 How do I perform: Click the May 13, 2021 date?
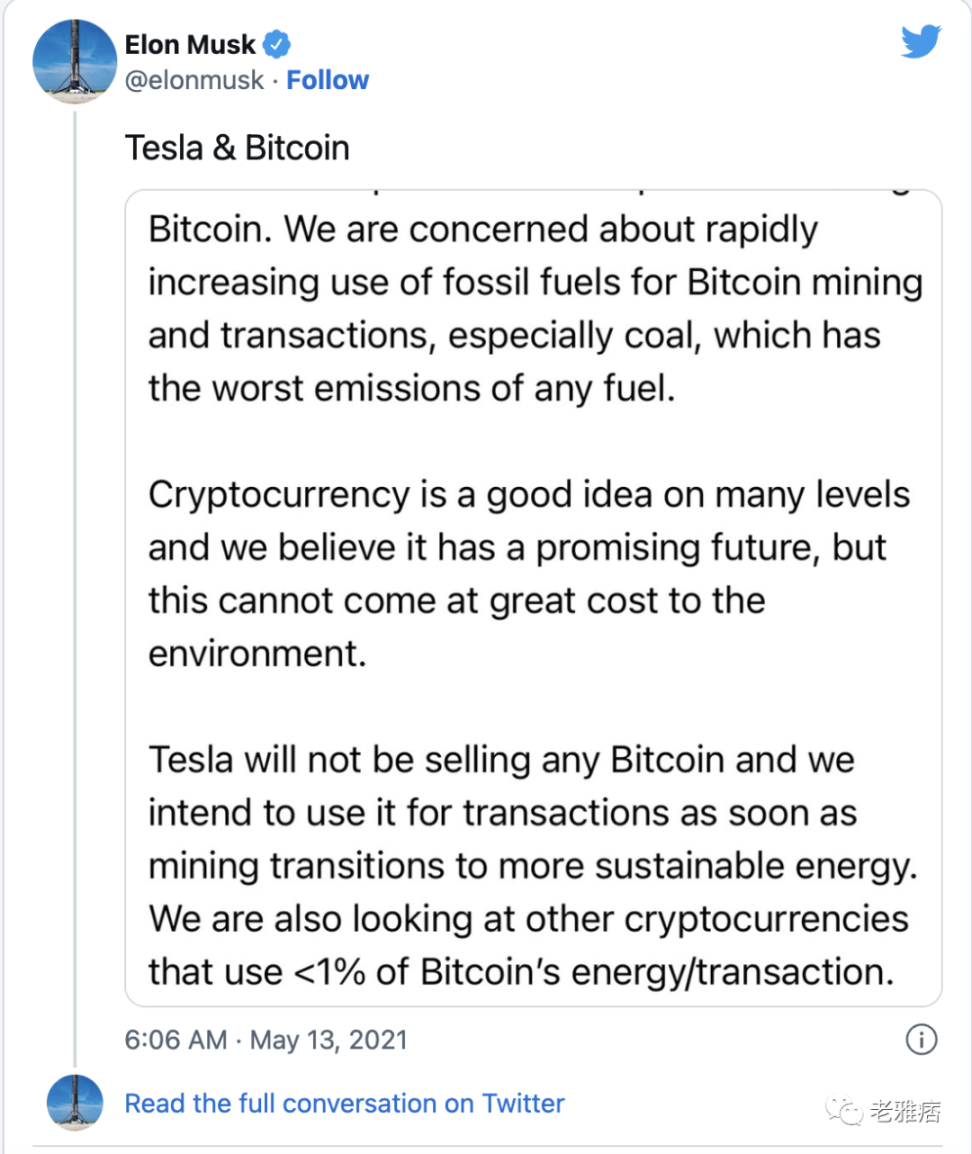pos(329,1039)
